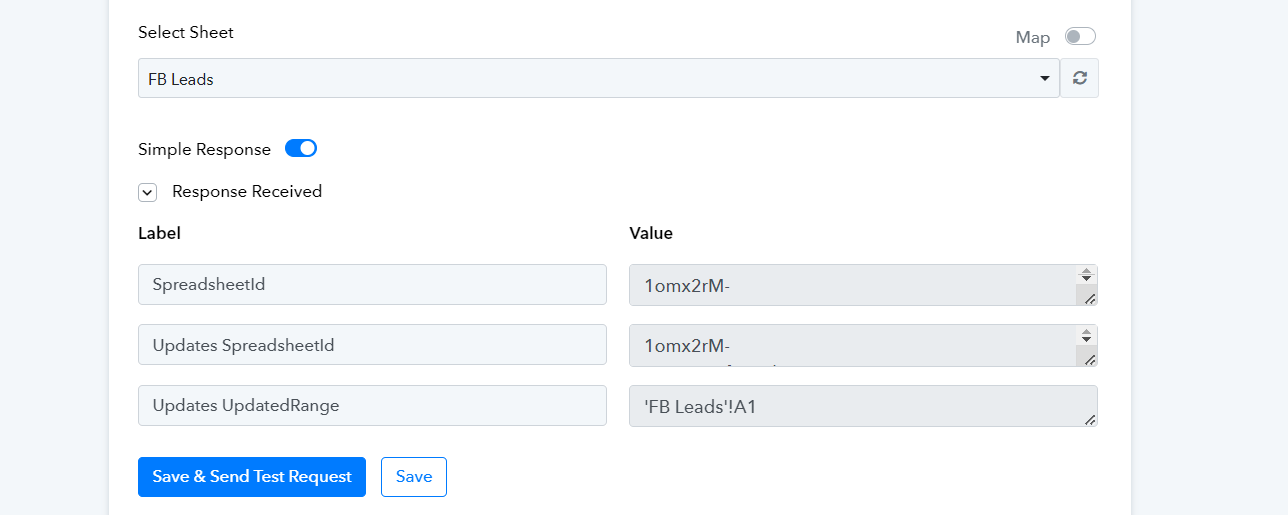1288x515 pixels.
Task: Click the Updates SpreadsheetId value text area
Action: (852, 345)
